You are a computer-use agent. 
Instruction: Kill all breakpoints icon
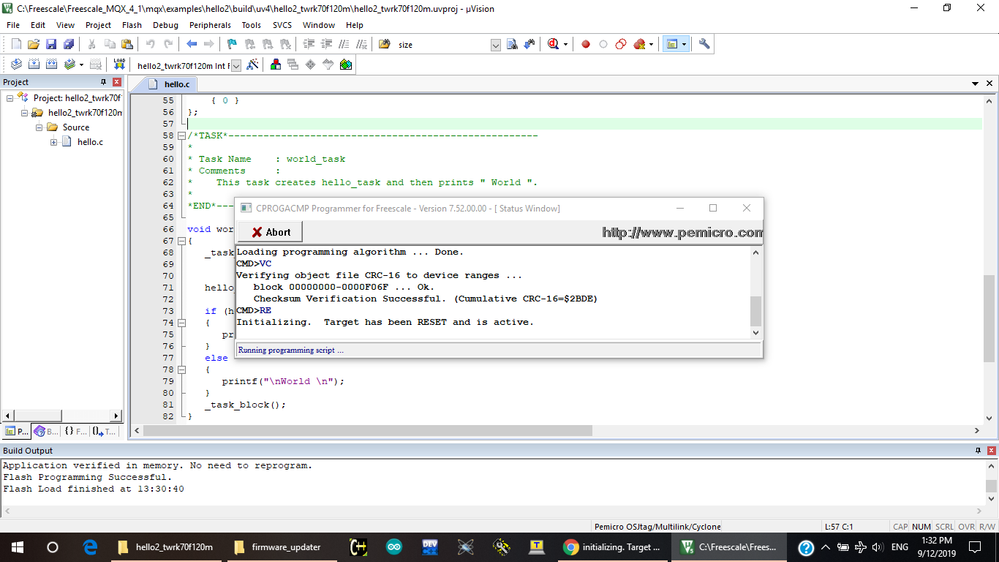coord(640,44)
